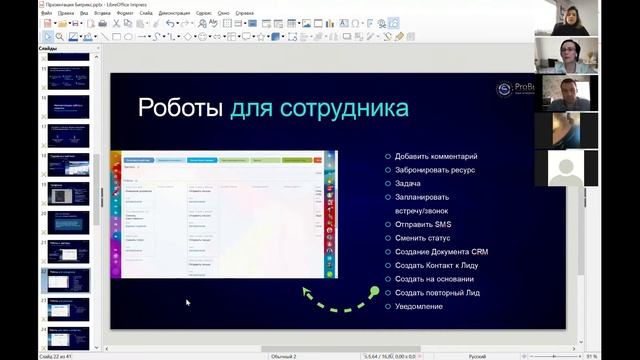Click the Open file folder icon
640x360 pixels.
pyautogui.click(x=62, y=24)
